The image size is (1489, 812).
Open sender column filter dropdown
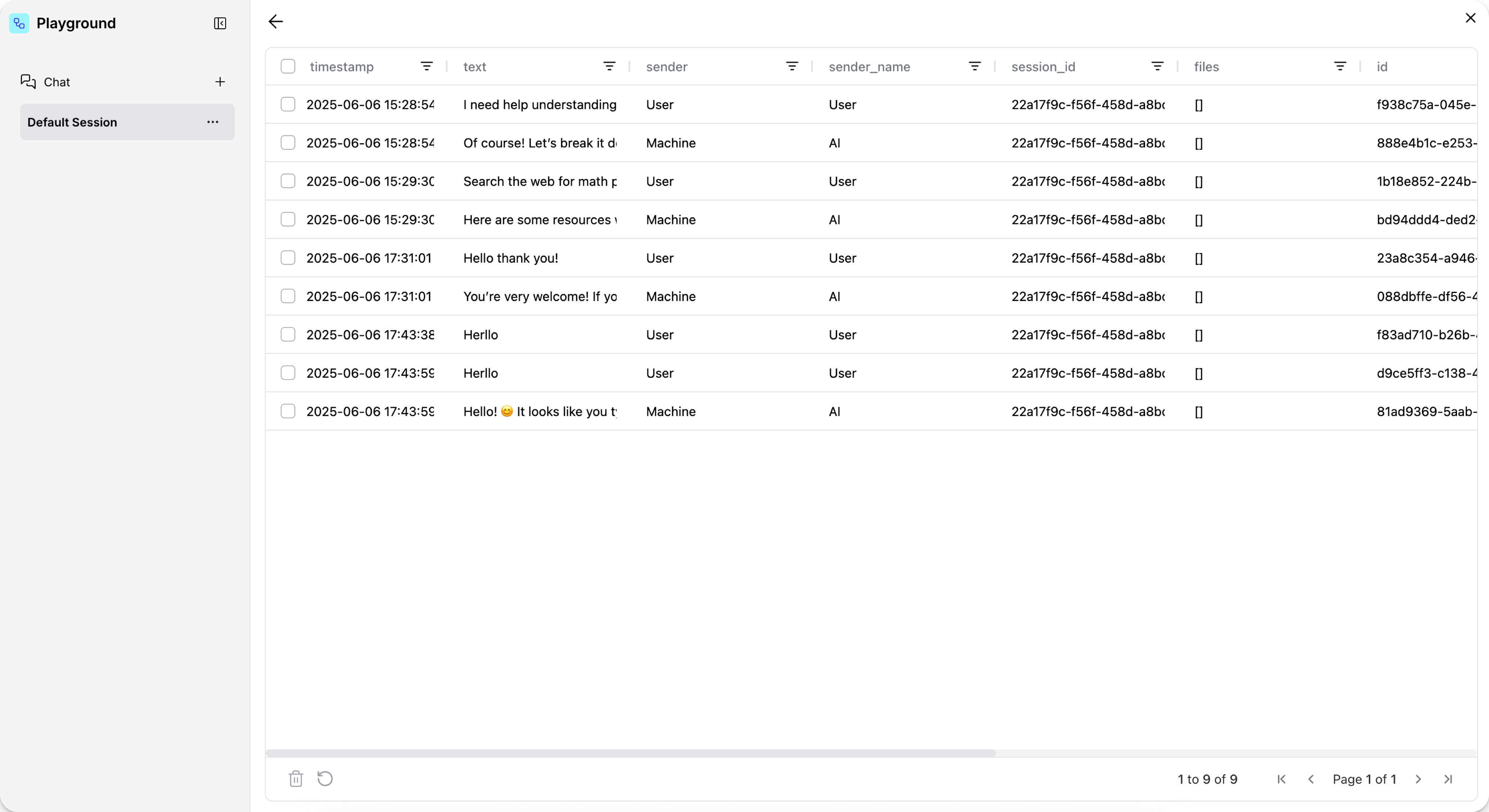pos(792,67)
